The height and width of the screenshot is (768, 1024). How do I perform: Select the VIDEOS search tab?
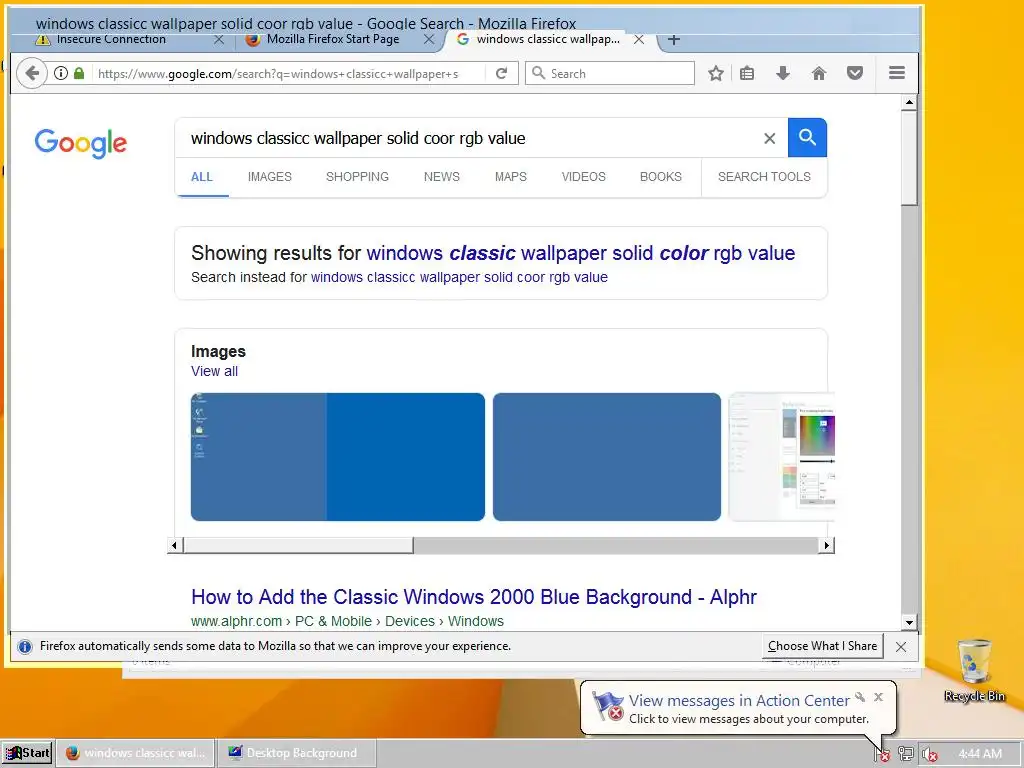tap(584, 177)
